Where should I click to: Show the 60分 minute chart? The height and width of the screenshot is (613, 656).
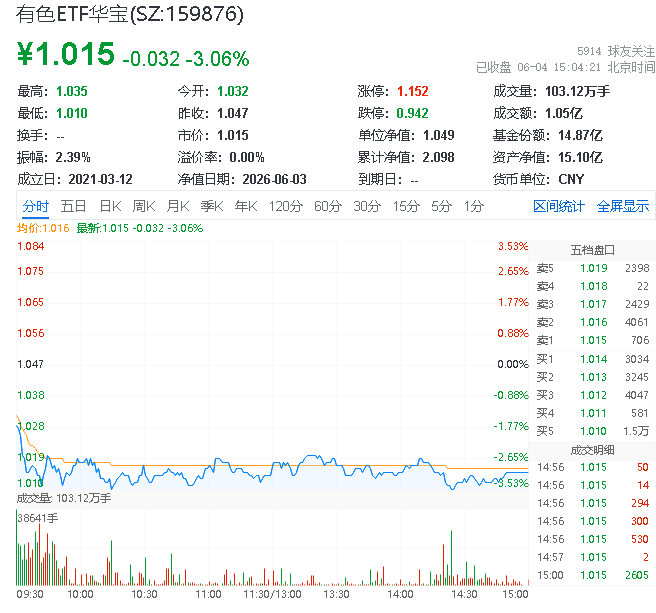(328, 206)
